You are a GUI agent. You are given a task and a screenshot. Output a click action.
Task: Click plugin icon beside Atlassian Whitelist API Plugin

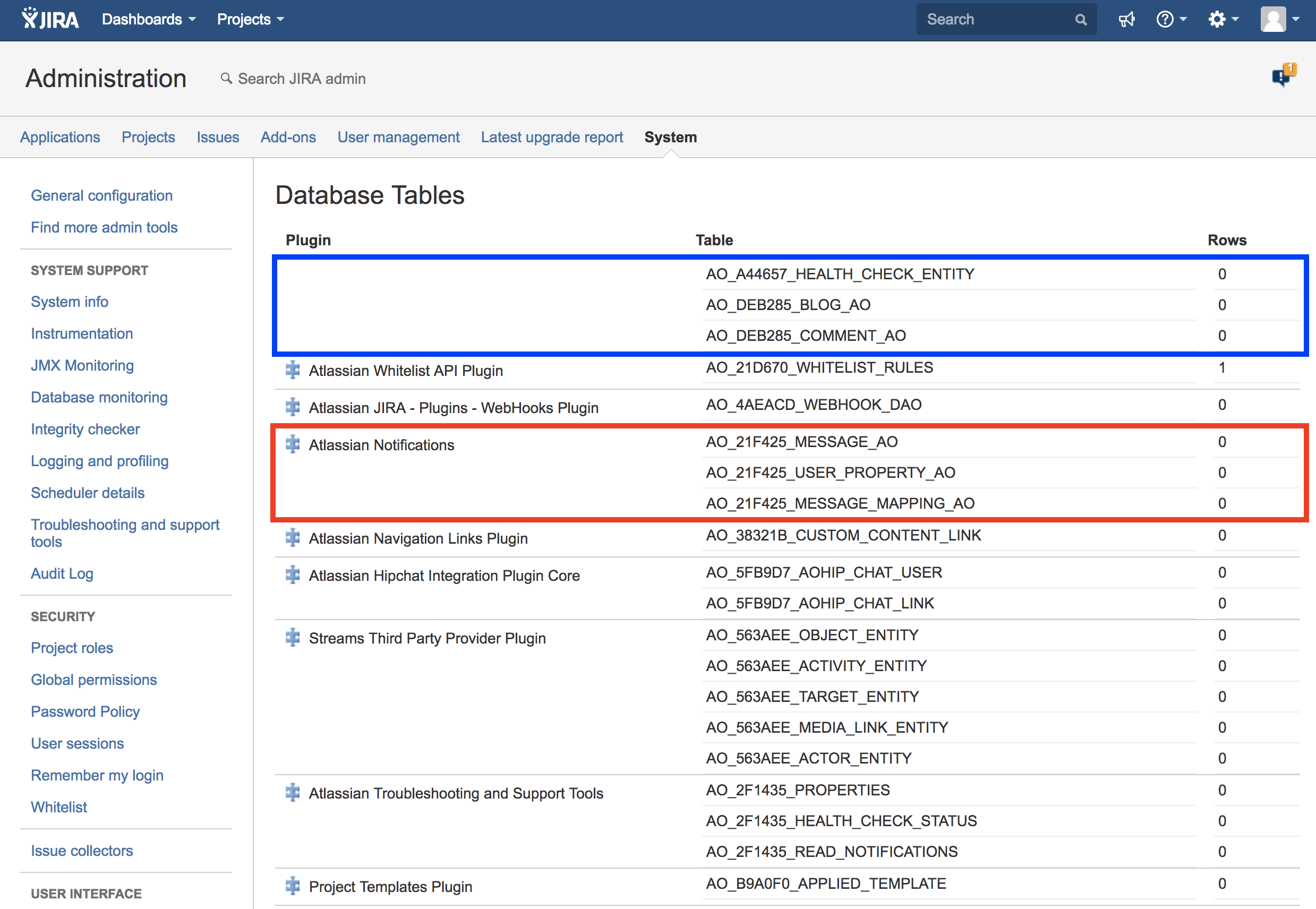coord(293,370)
